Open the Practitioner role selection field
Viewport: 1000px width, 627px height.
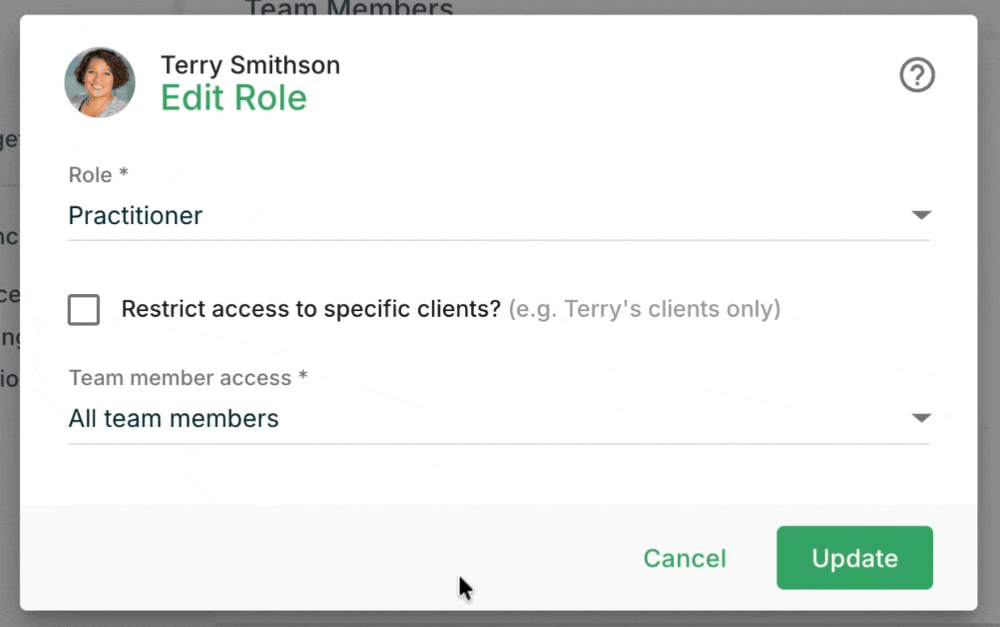pos(499,216)
